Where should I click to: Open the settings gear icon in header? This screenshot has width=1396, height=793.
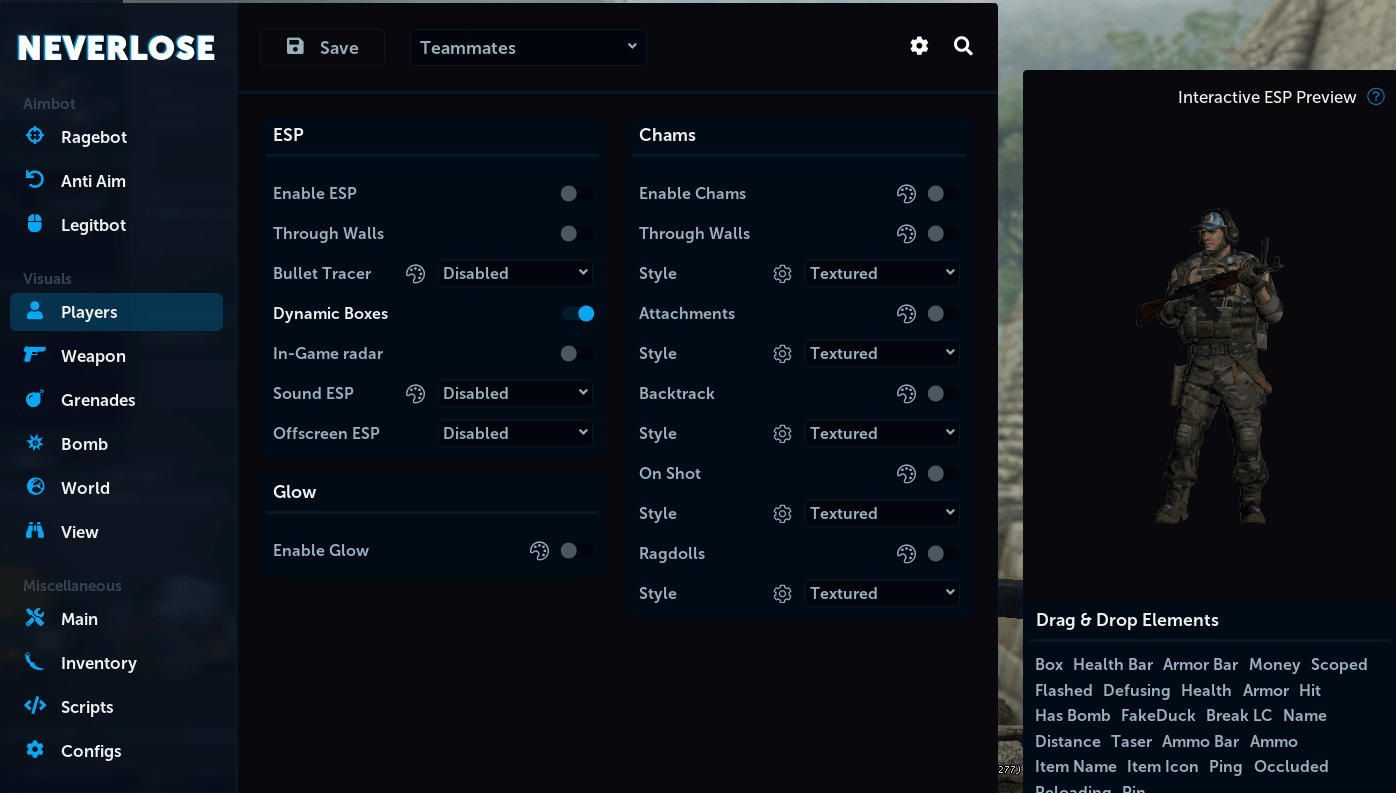[919, 46]
